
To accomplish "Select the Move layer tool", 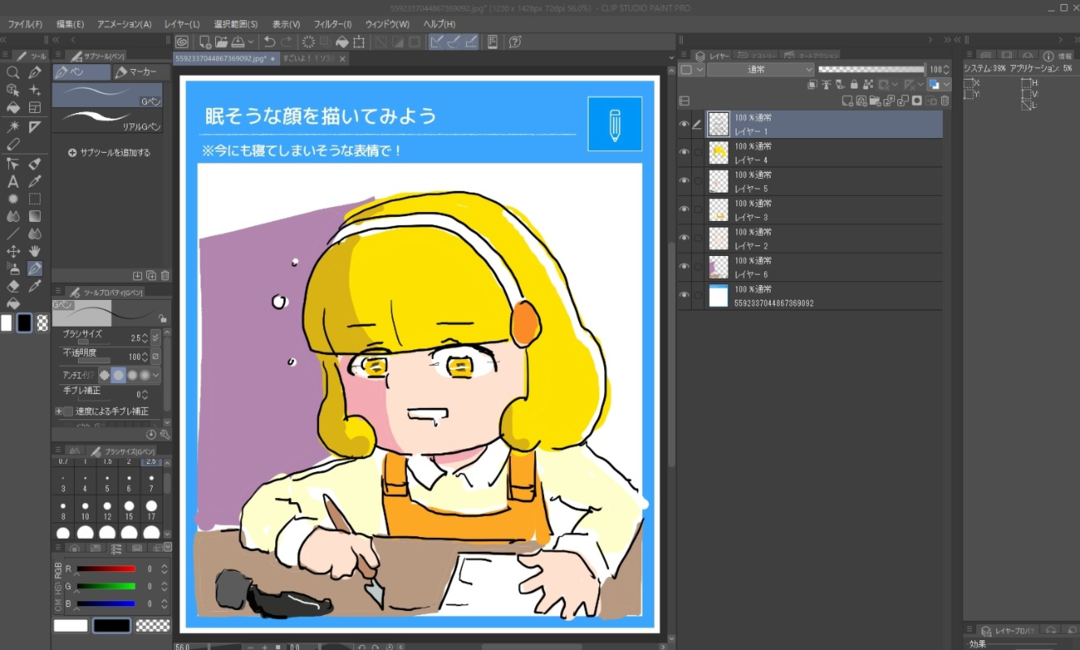I will (x=13, y=251).
